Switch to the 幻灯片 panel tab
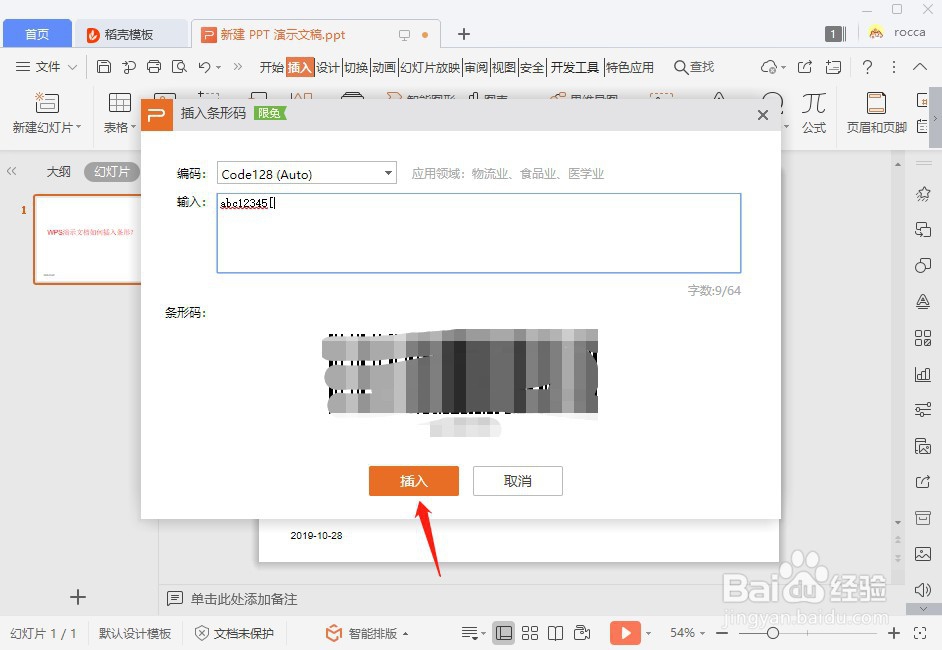This screenshot has width=942, height=650. [x=112, y=172]
